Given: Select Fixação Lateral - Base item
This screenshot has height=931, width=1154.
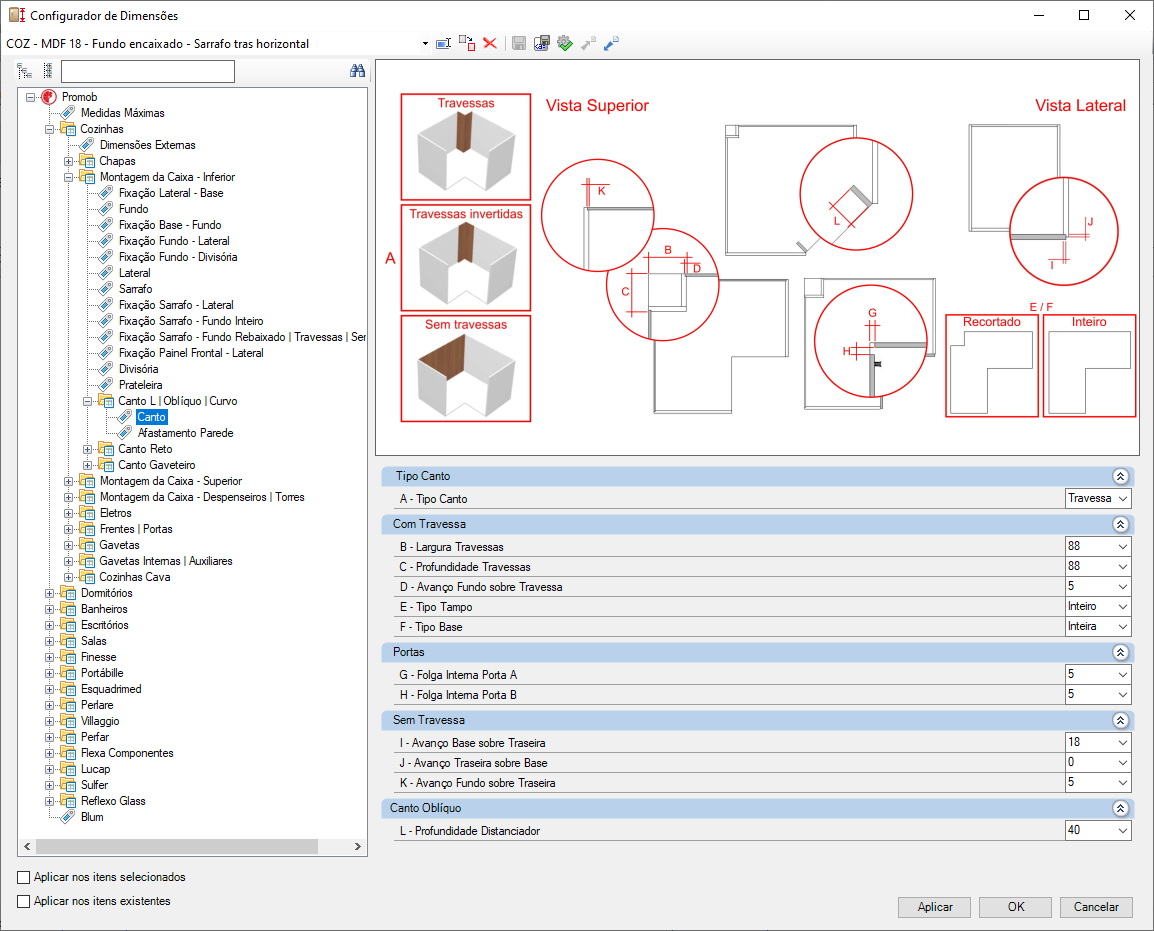Looking at the screenshot, I should (171, 193).
